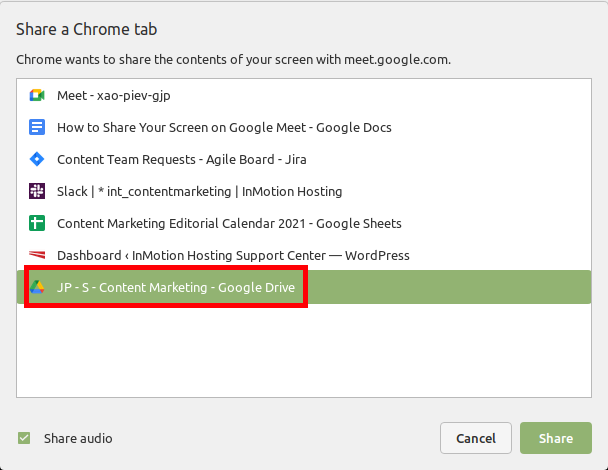Select the Meet - xao-piev-gjp tab
The image size is (608, 470).
[115, 95]
